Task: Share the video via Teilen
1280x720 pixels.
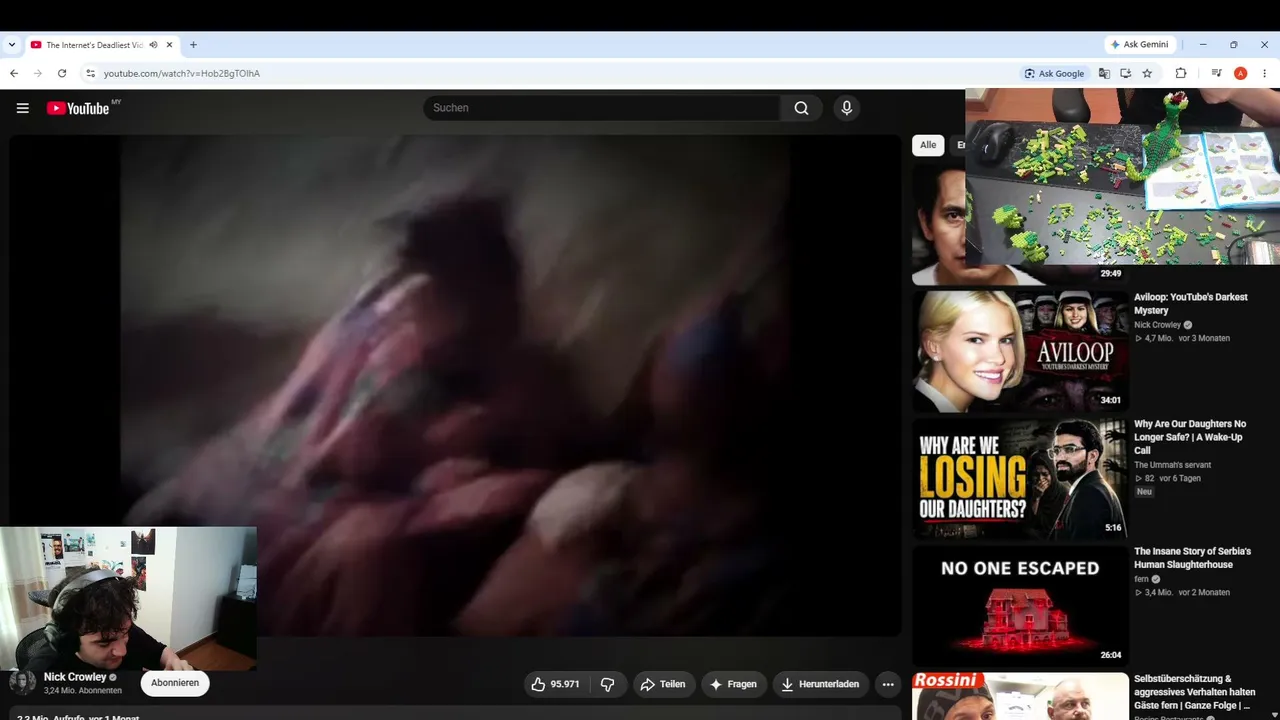Action: [664, 684]
